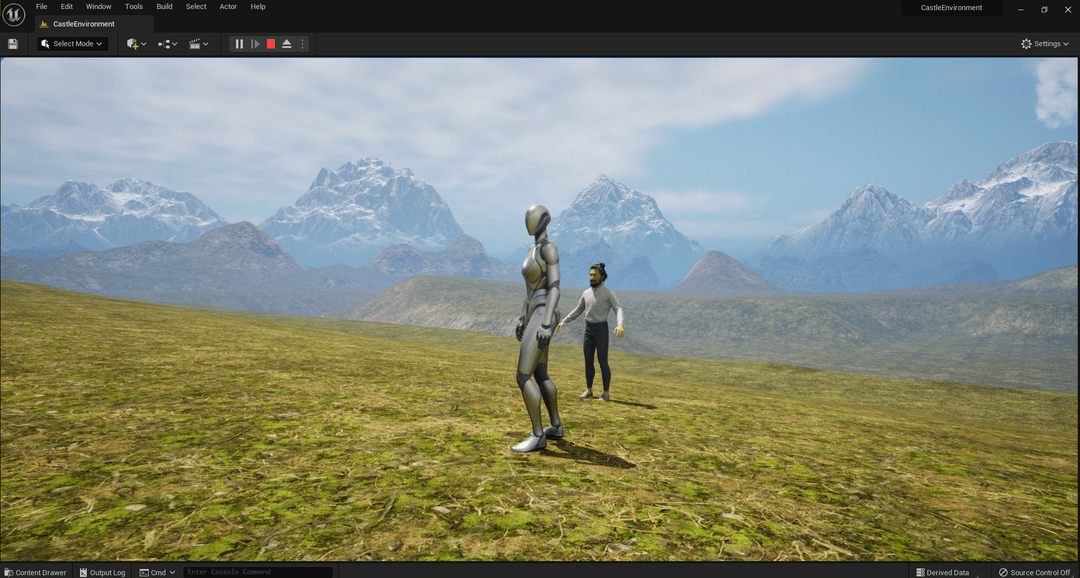Open the Select menu
This screenshot has width=1080, height=578.
tap(196, 6)
